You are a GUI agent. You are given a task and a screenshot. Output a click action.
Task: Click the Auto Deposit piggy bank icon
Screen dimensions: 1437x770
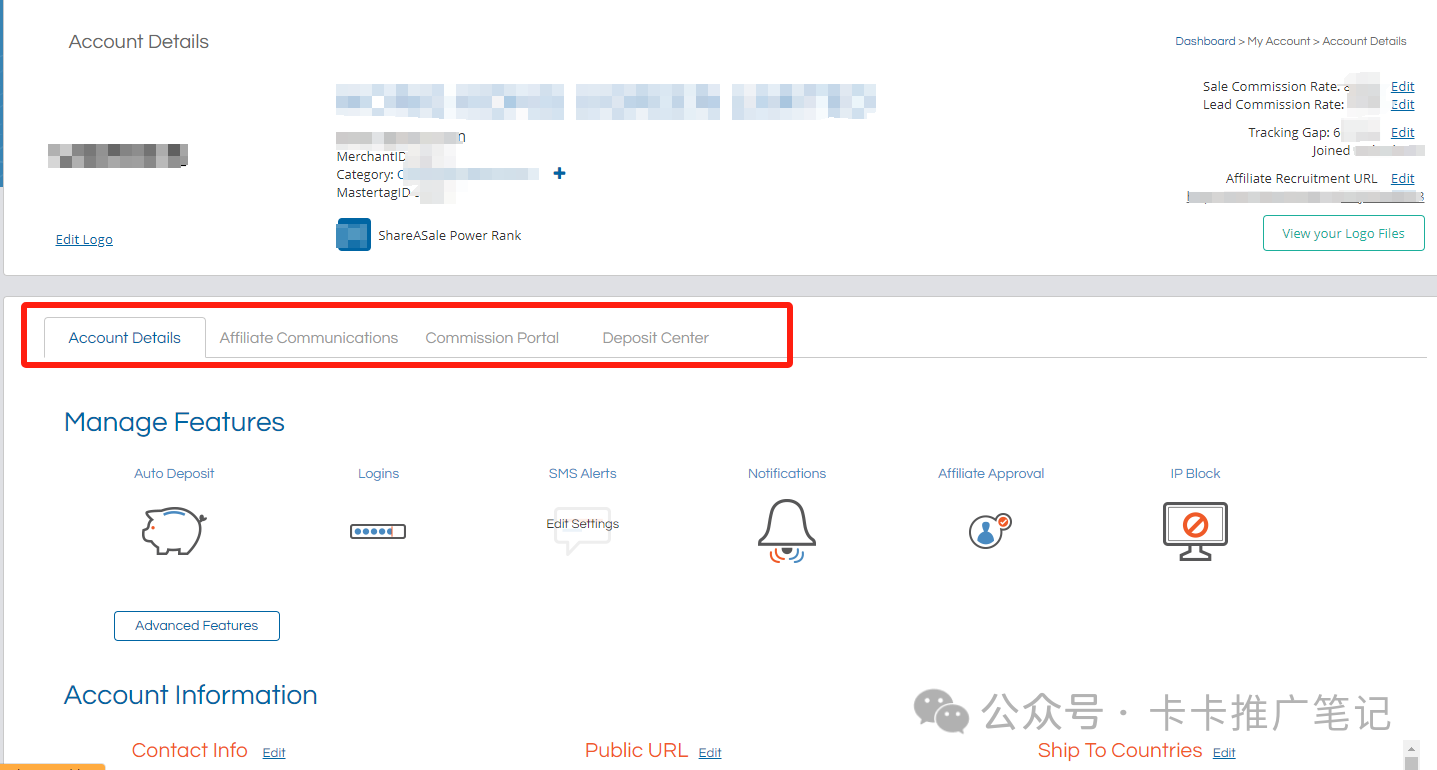pos(173,531)
